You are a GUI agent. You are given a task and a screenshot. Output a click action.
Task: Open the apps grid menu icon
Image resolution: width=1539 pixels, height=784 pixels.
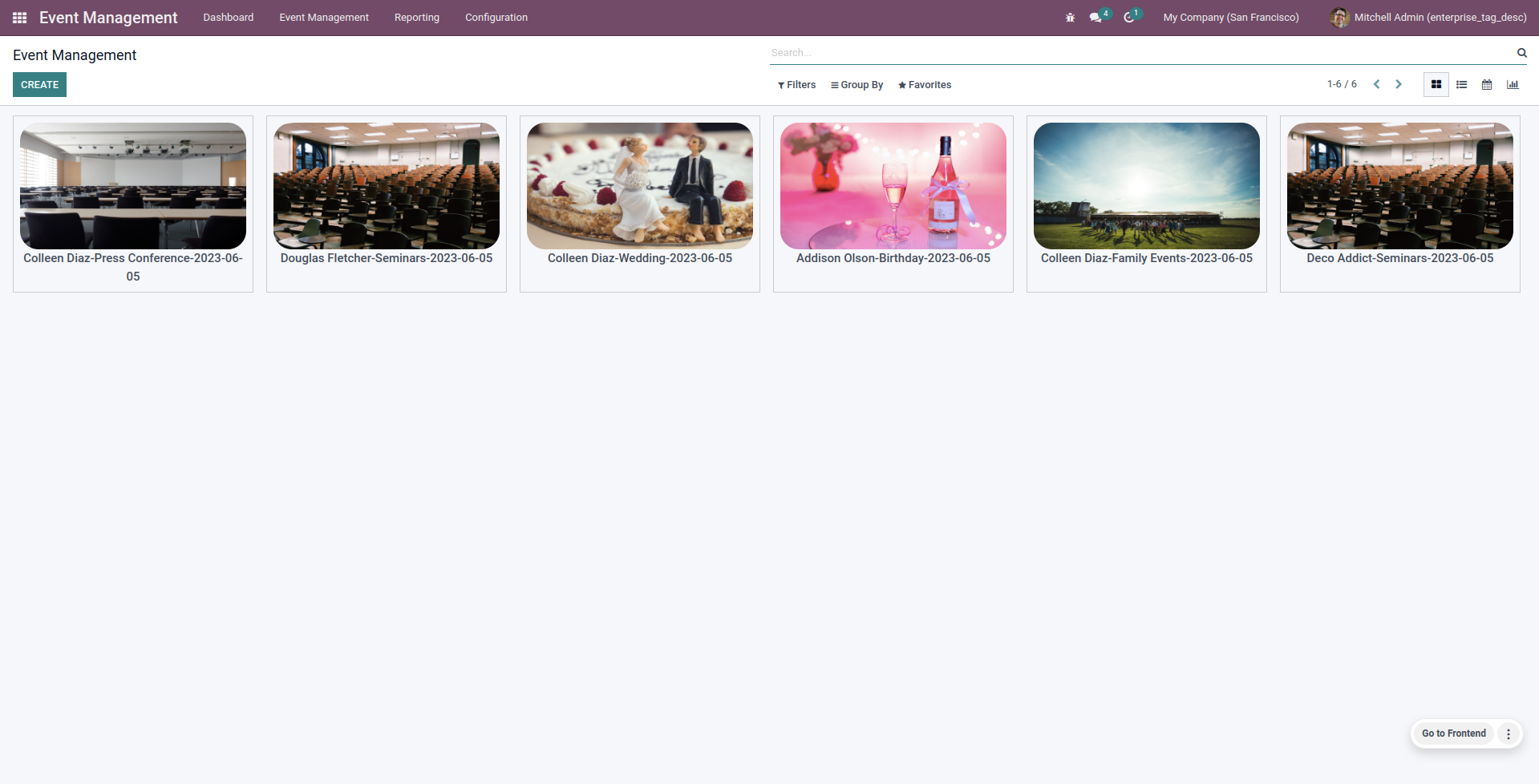tap(20, 18)
